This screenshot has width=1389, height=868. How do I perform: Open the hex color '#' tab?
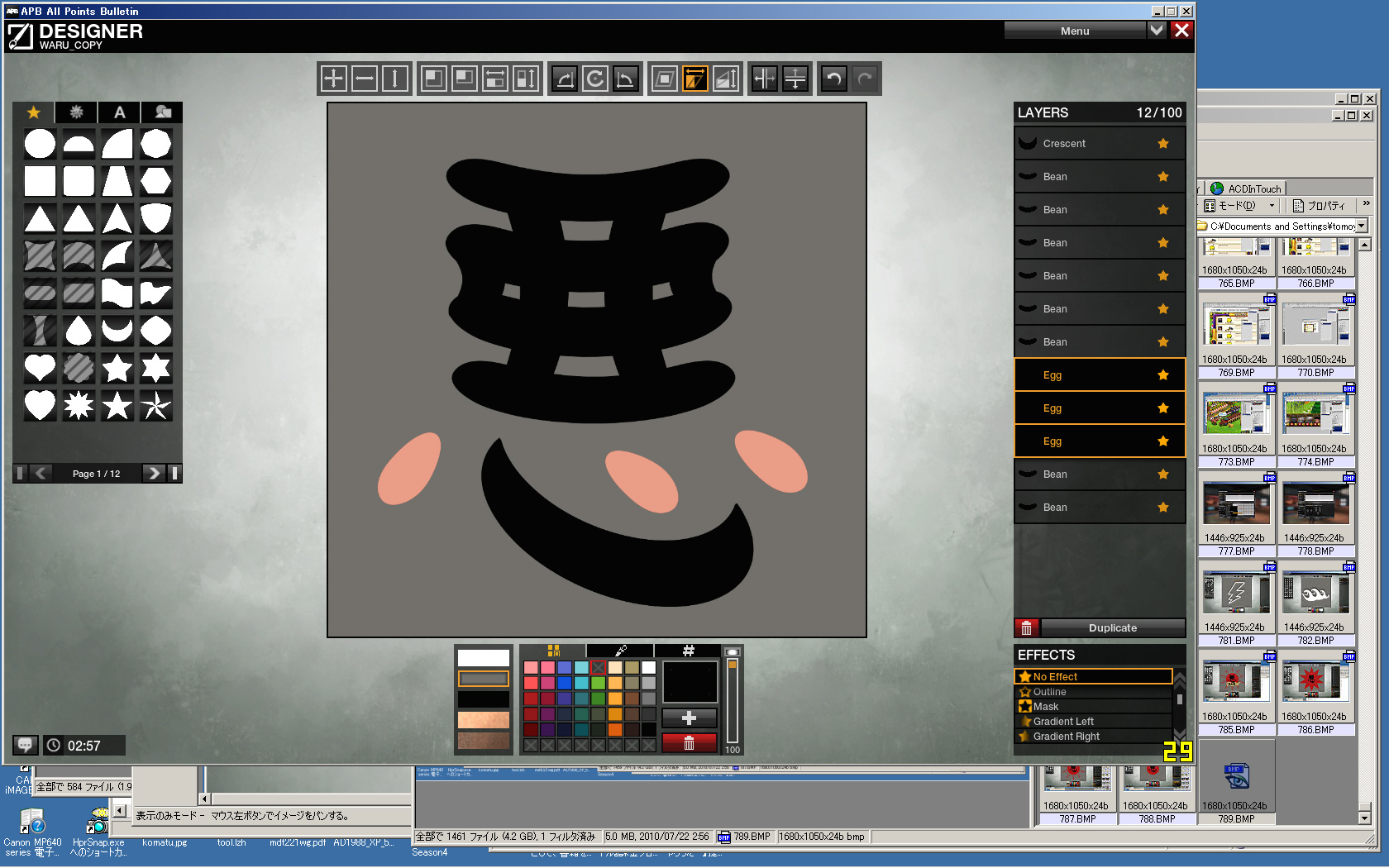(x=688, y=651)
